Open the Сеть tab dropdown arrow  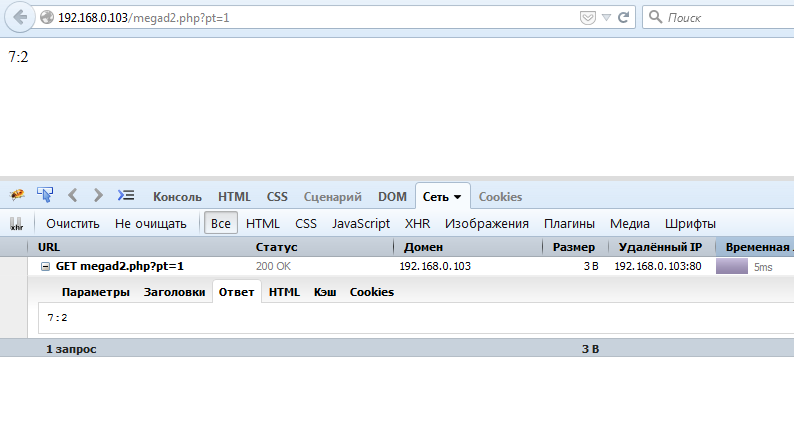click(x=458, y=197)
